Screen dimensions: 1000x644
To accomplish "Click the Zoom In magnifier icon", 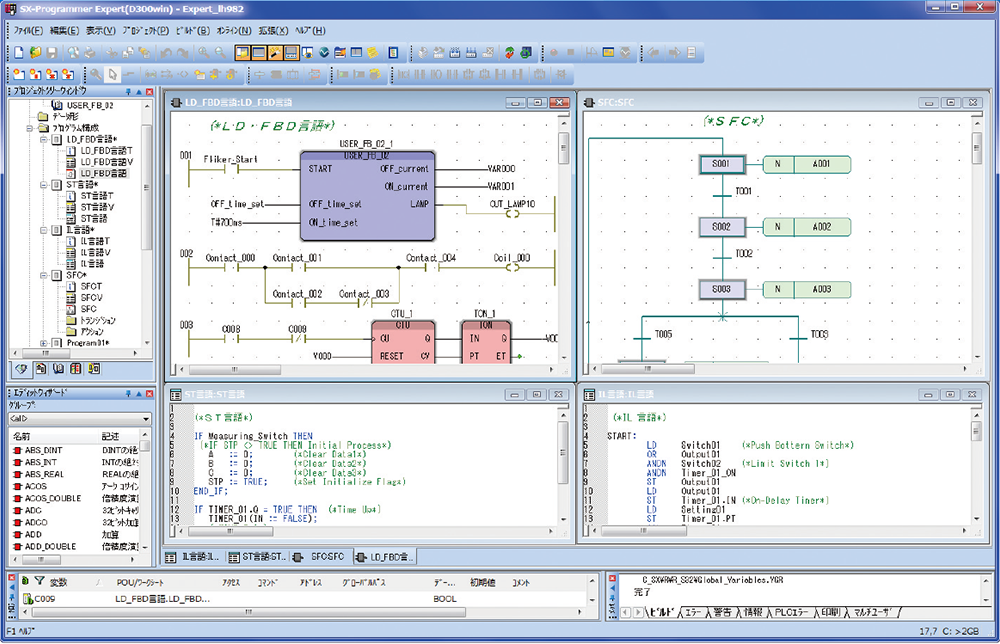I will point(203,53).
